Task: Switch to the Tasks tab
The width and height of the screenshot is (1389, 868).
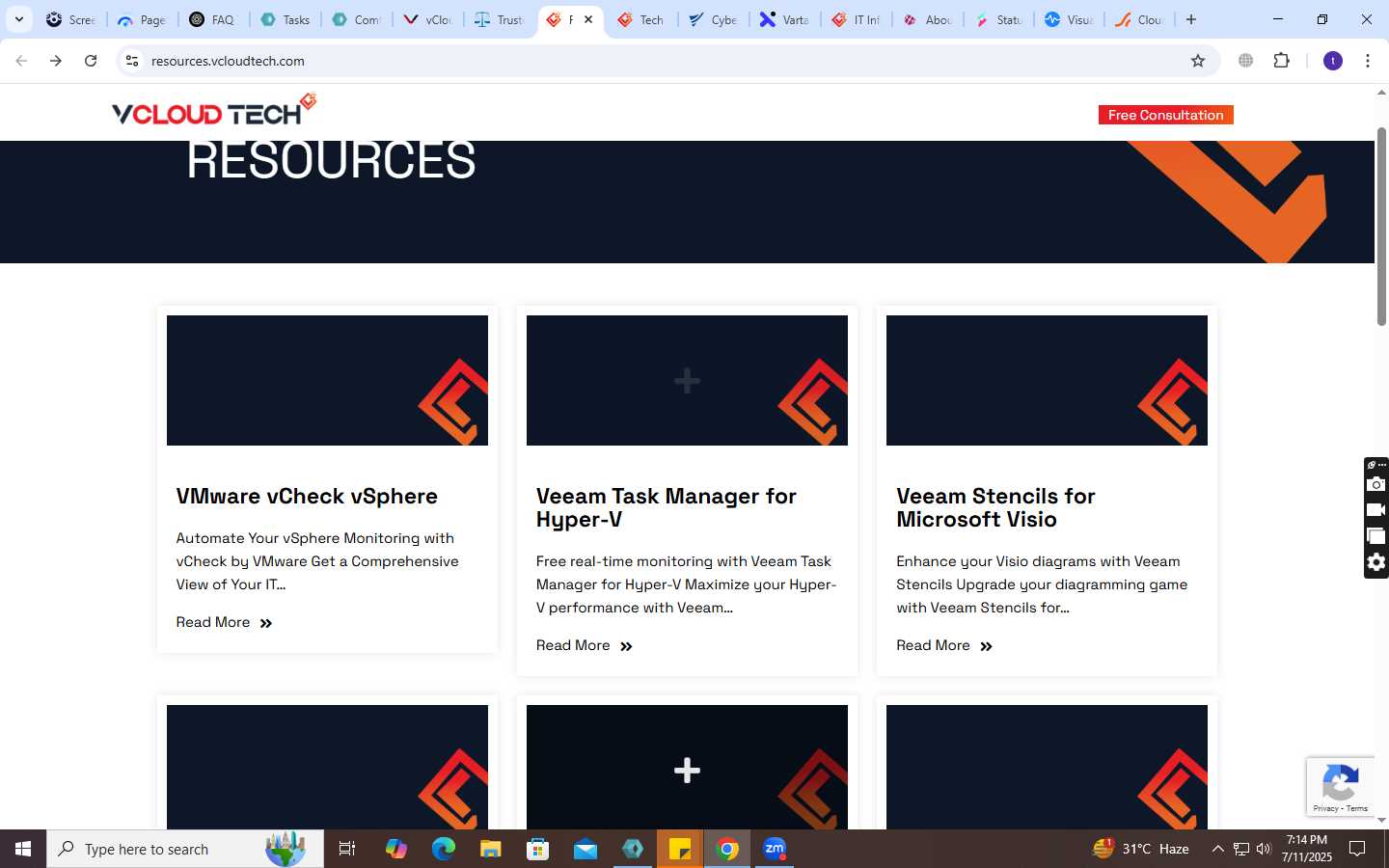Action: coord(286,19)
